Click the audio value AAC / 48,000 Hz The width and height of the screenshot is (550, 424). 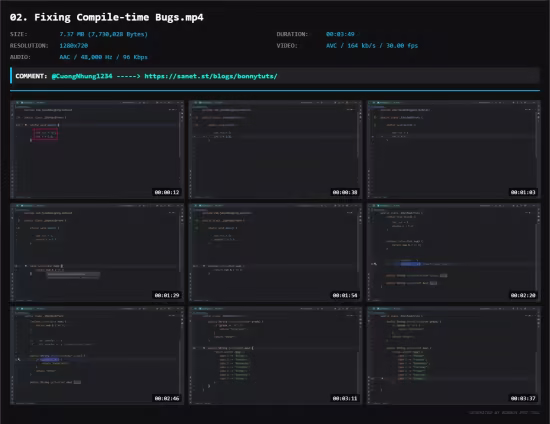point(103,57)
